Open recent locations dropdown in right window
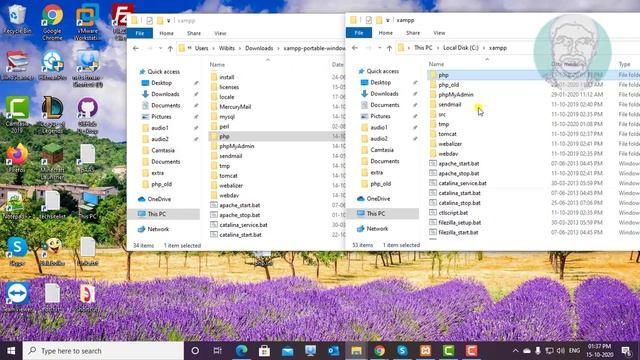This screenshot has height=360, width=640. (380, 48)
